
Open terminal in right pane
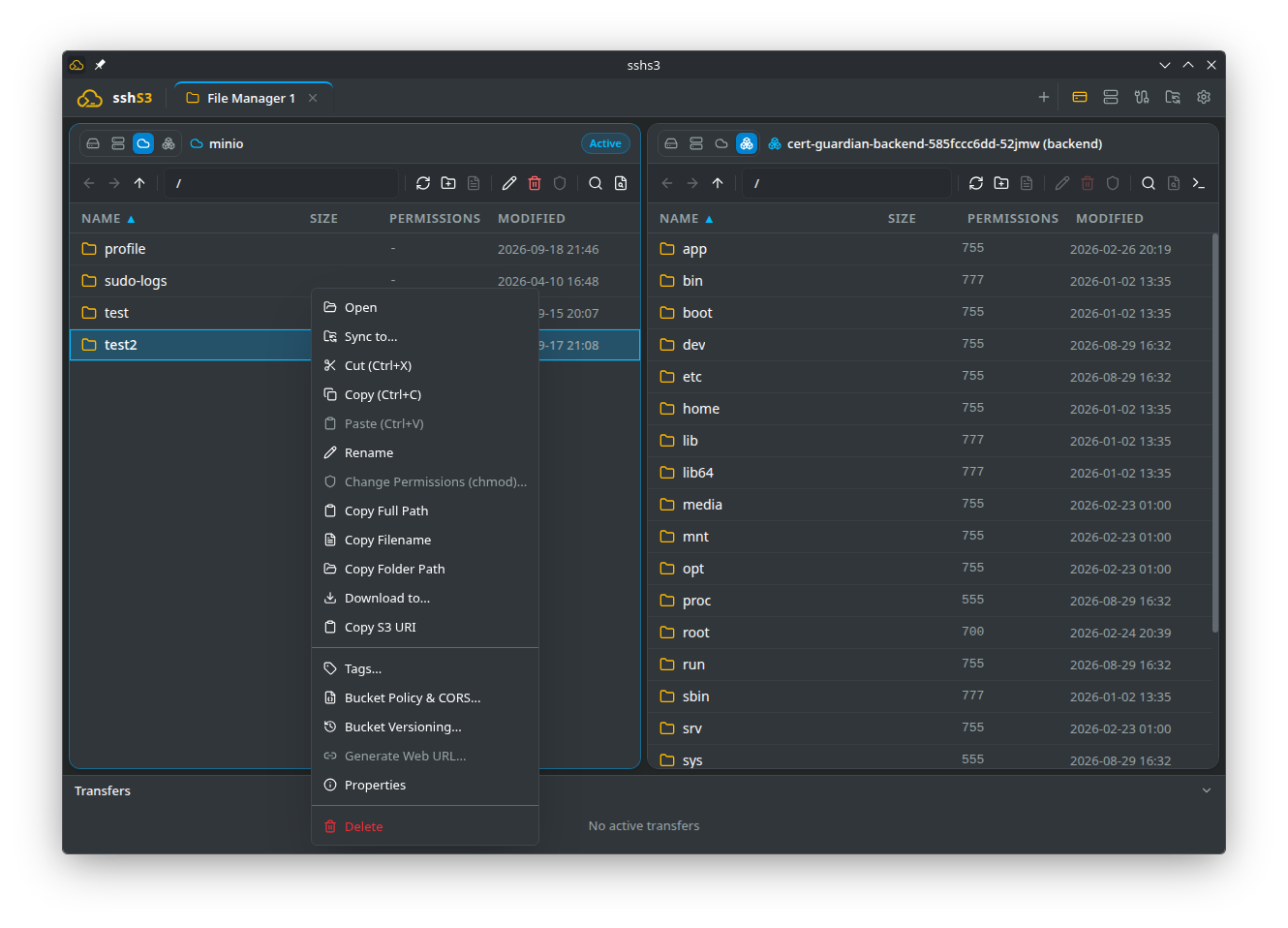(1199, 183)
